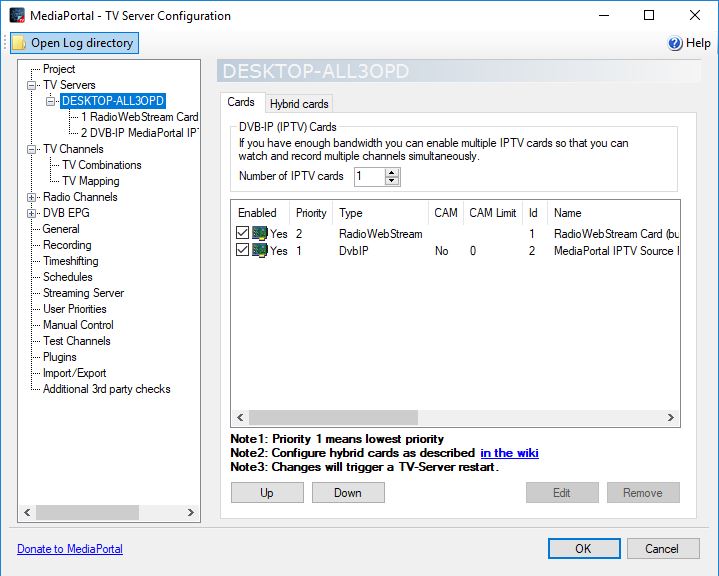Click the disabled Edit button

tap(562, 493)
